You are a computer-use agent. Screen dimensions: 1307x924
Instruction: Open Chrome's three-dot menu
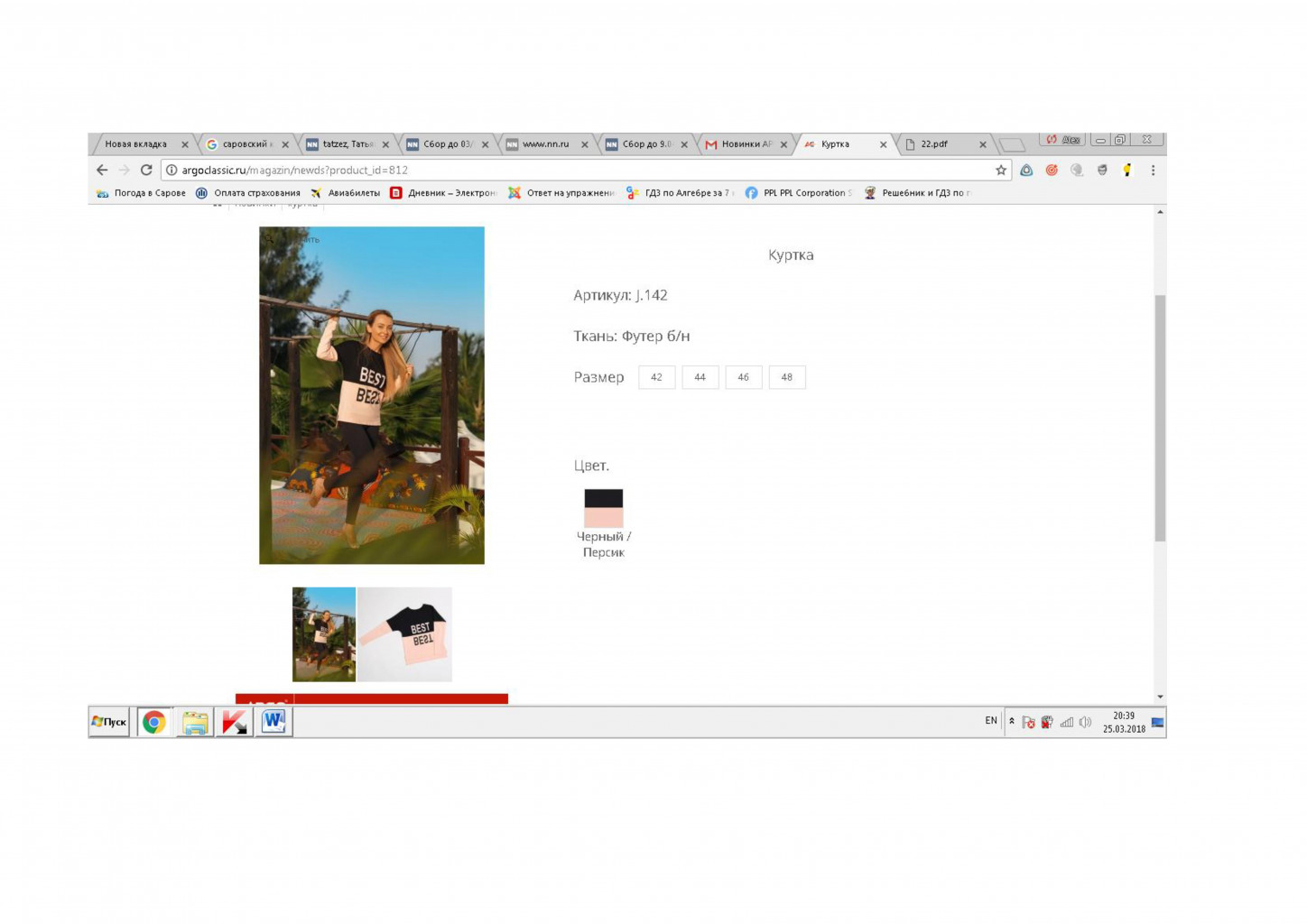click(1153, 170)
